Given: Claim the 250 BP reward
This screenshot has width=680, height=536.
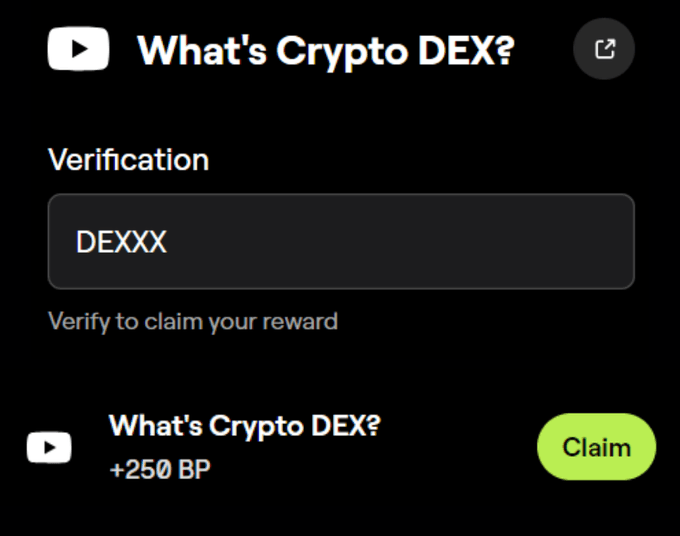Looking at the screenshot, I should click(596, 446).
